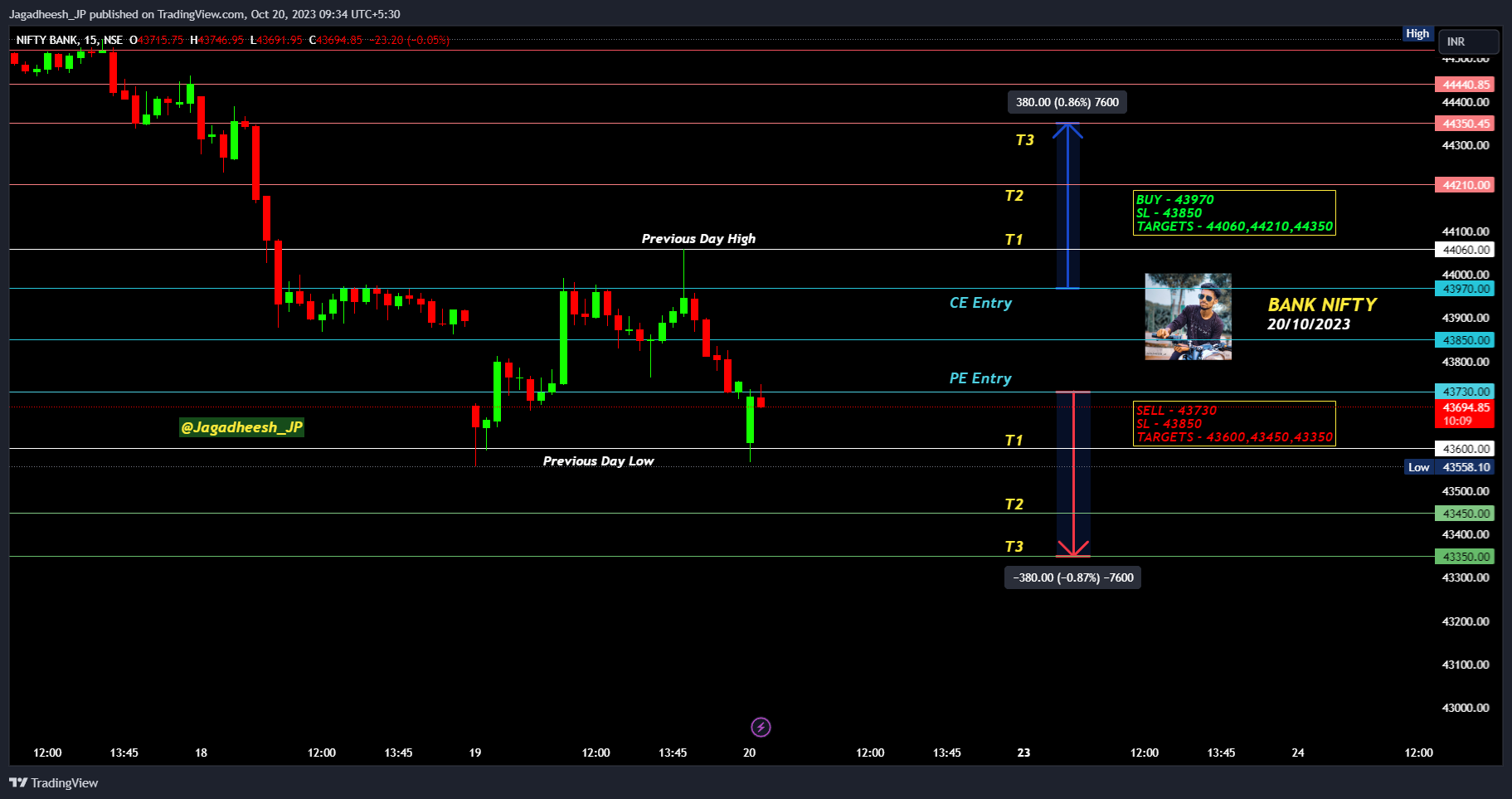Click the 43000.00 price axis value

pyautogui.click(x=1466, y=708)
